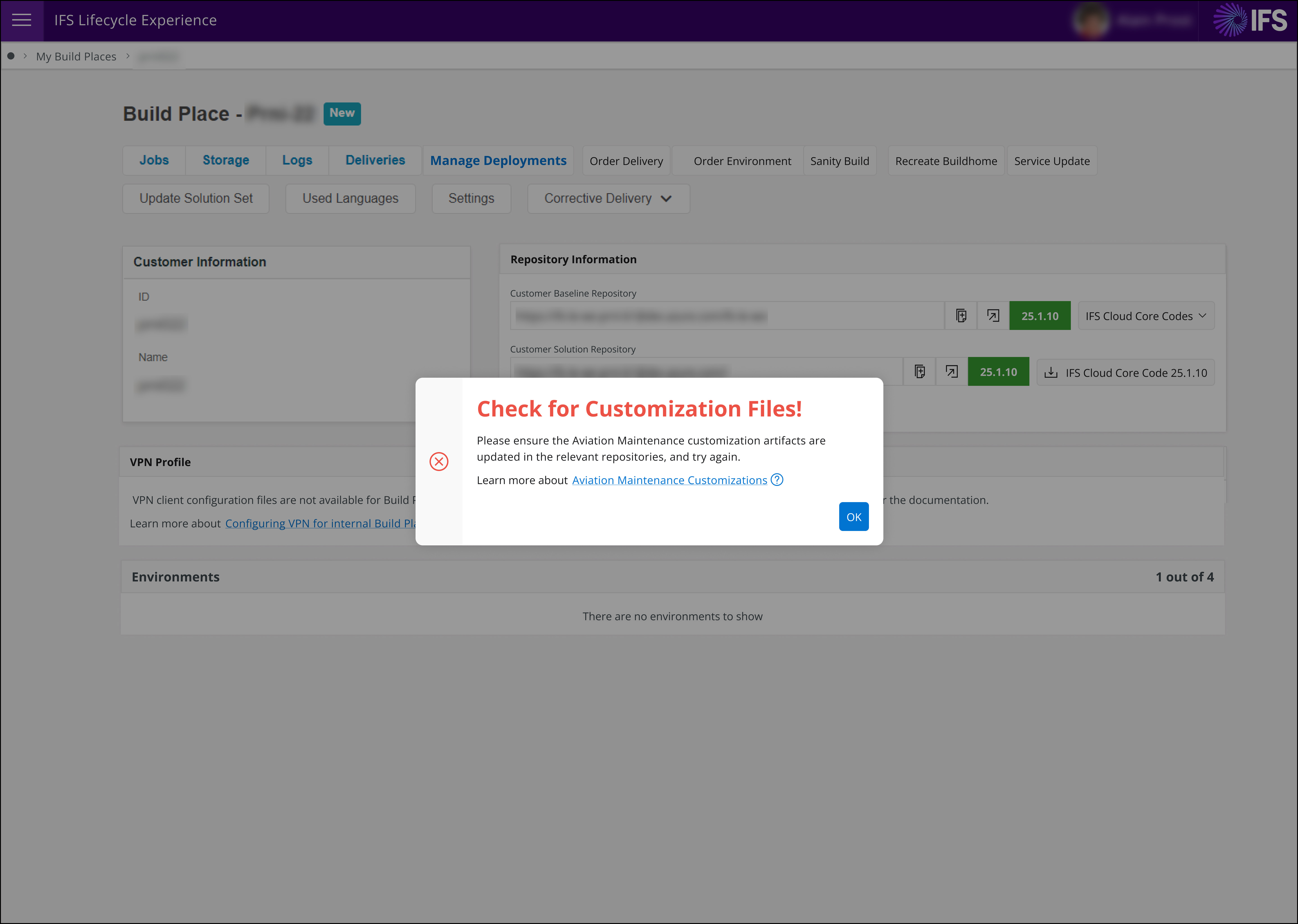Click the Customer Baseline Repository URL field

pyautogui.click(x=727, y=316)
